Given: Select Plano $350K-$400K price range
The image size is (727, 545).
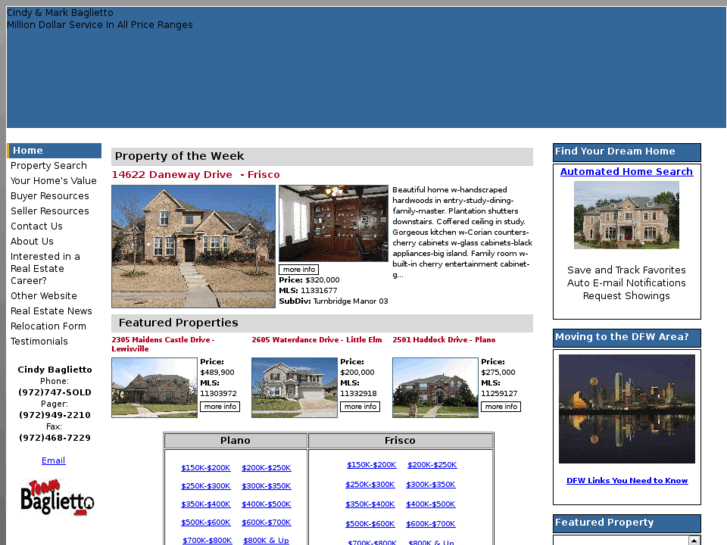Looking at the screenshot, I should pyautogui.click(x=206, y=504).
